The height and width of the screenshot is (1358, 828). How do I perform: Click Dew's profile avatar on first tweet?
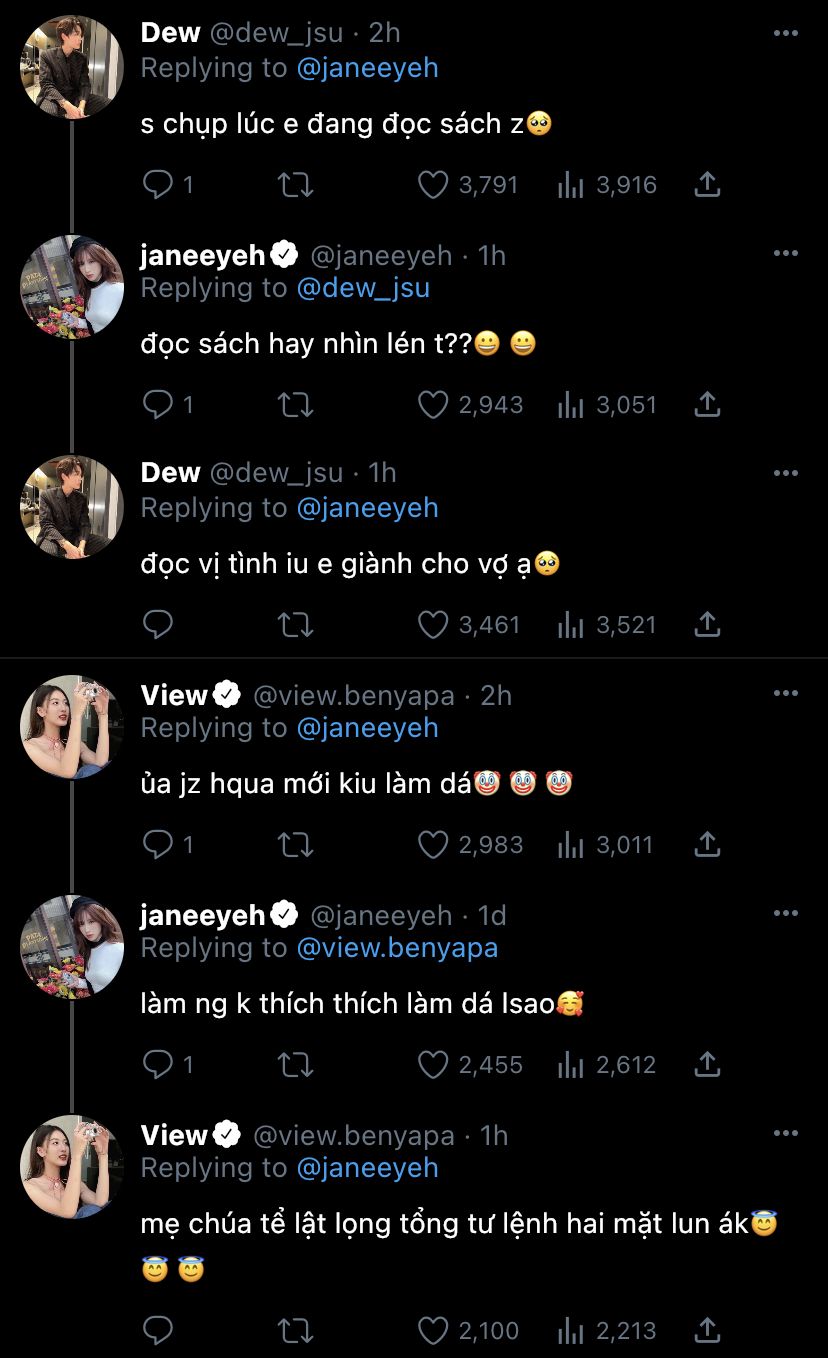pyautogui.click(x=71, y=66)
